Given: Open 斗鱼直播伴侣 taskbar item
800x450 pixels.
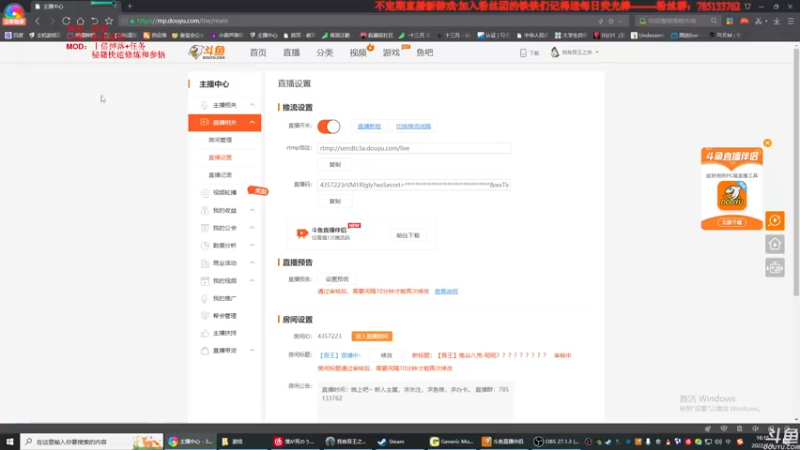Looking at the screenshot, I should pos(503,441).
